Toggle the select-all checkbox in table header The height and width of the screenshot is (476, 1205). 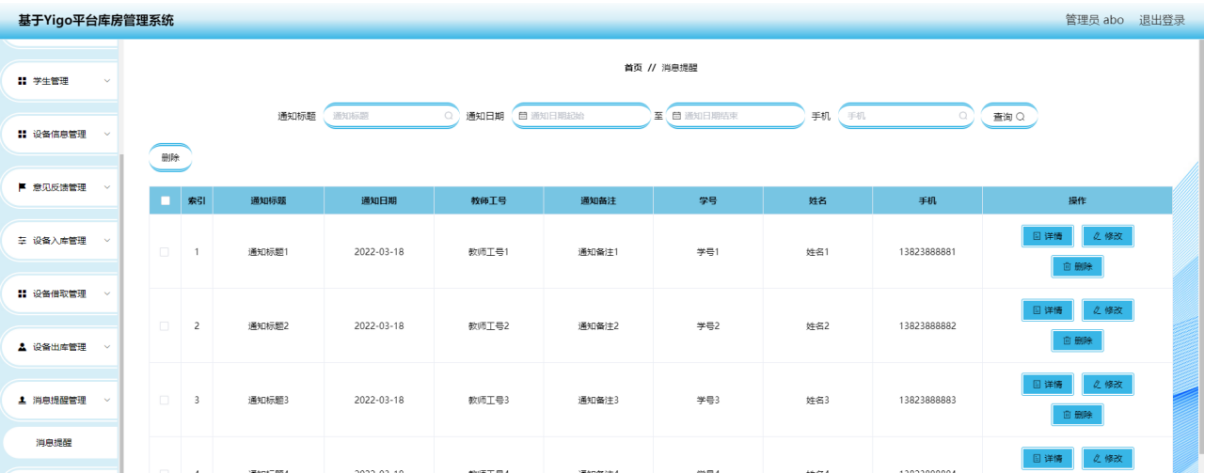(165, 201)
